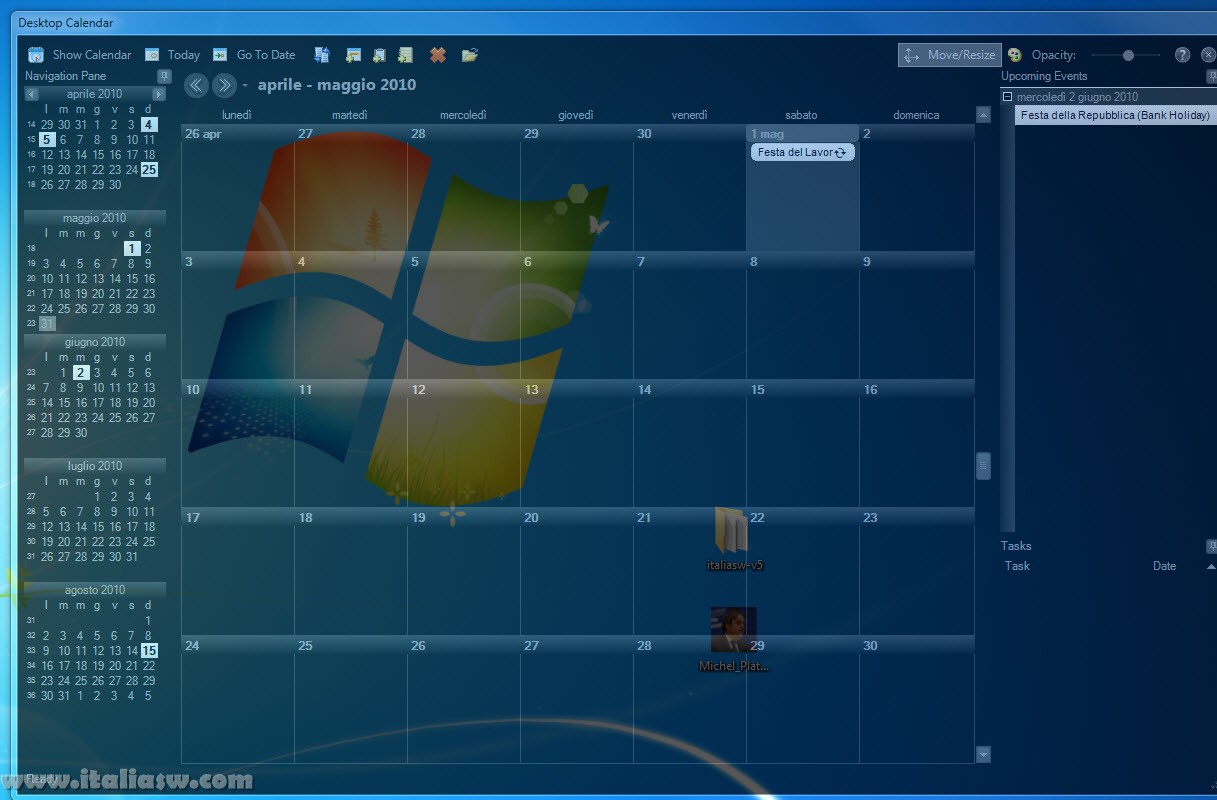
Task: Select the Festa del Lavoro event
Action: pos(803,152)
